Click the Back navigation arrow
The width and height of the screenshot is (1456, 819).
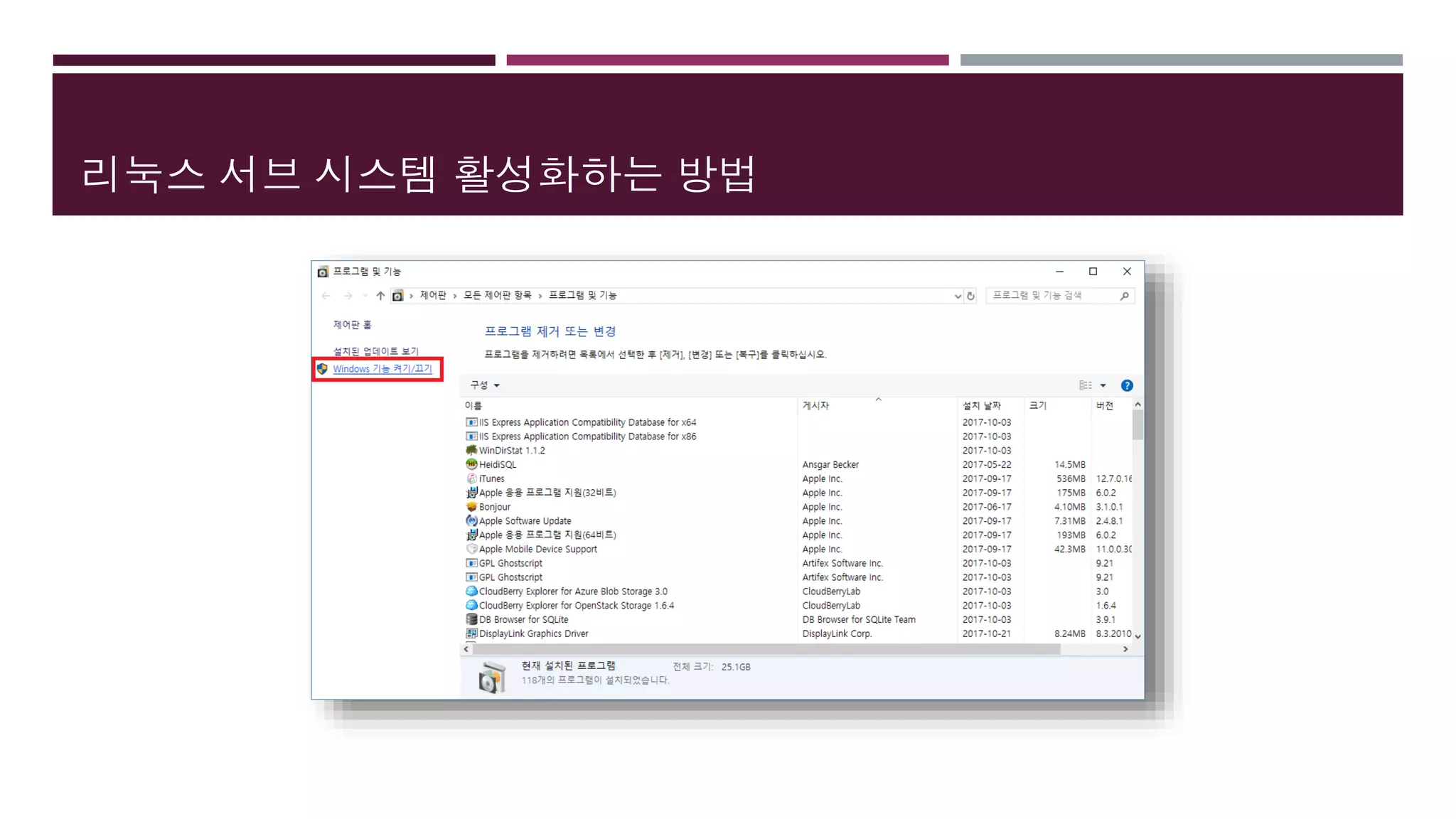click(326, 296)
